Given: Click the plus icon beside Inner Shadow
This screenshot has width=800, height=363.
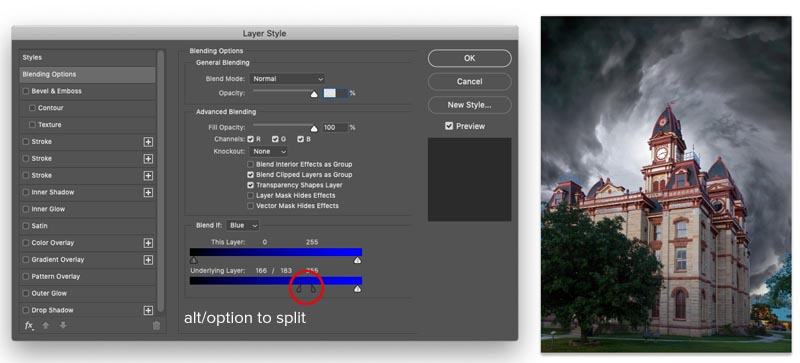Looking at the screenshot, I should (148, 192).
